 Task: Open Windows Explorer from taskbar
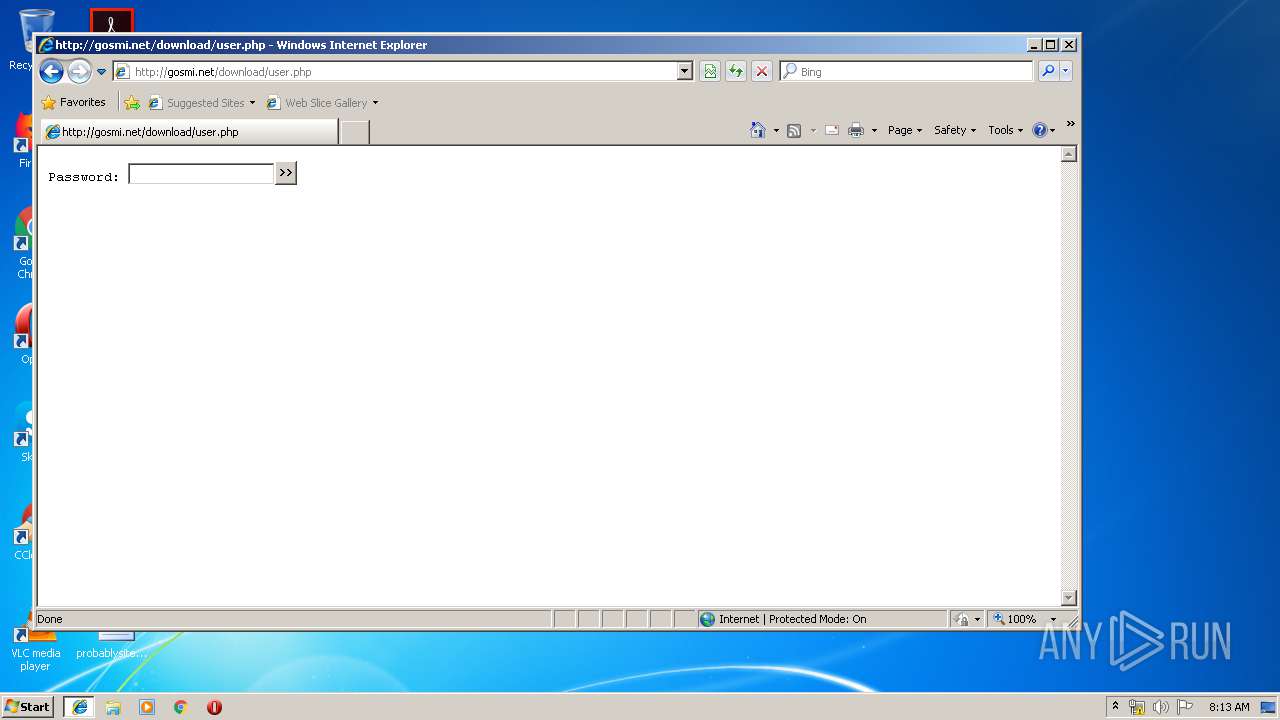(x=113, y=707)
